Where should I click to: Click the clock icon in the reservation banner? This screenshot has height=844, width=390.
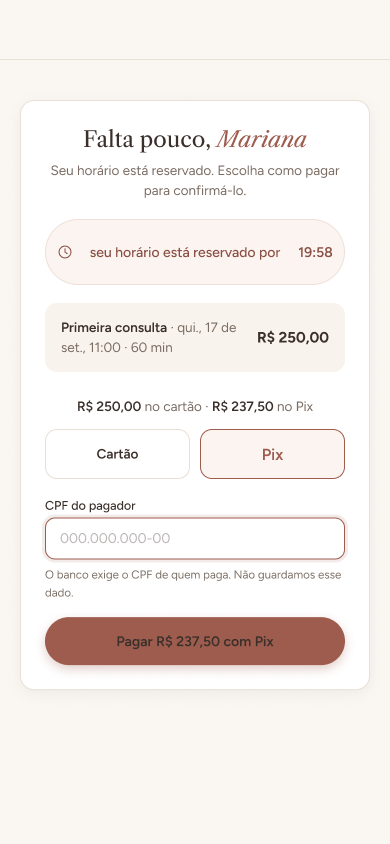[x=65, y=252]
